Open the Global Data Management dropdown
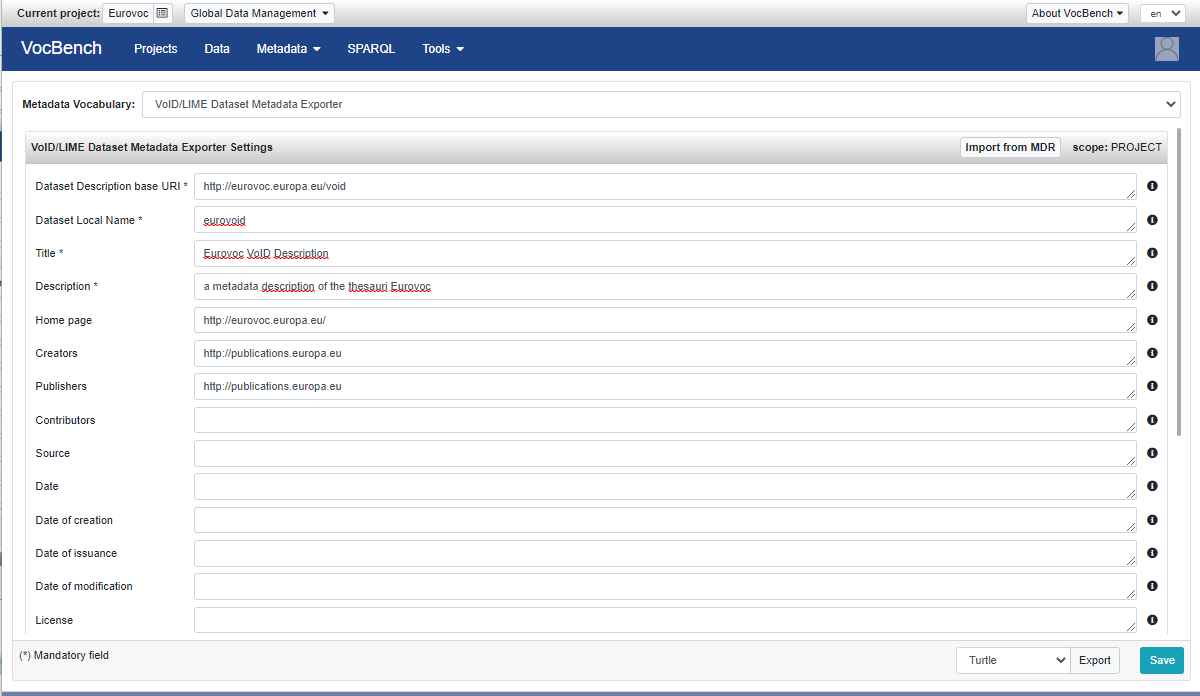This screenshot has width=1200, height=696. click(x=260, y=13)
